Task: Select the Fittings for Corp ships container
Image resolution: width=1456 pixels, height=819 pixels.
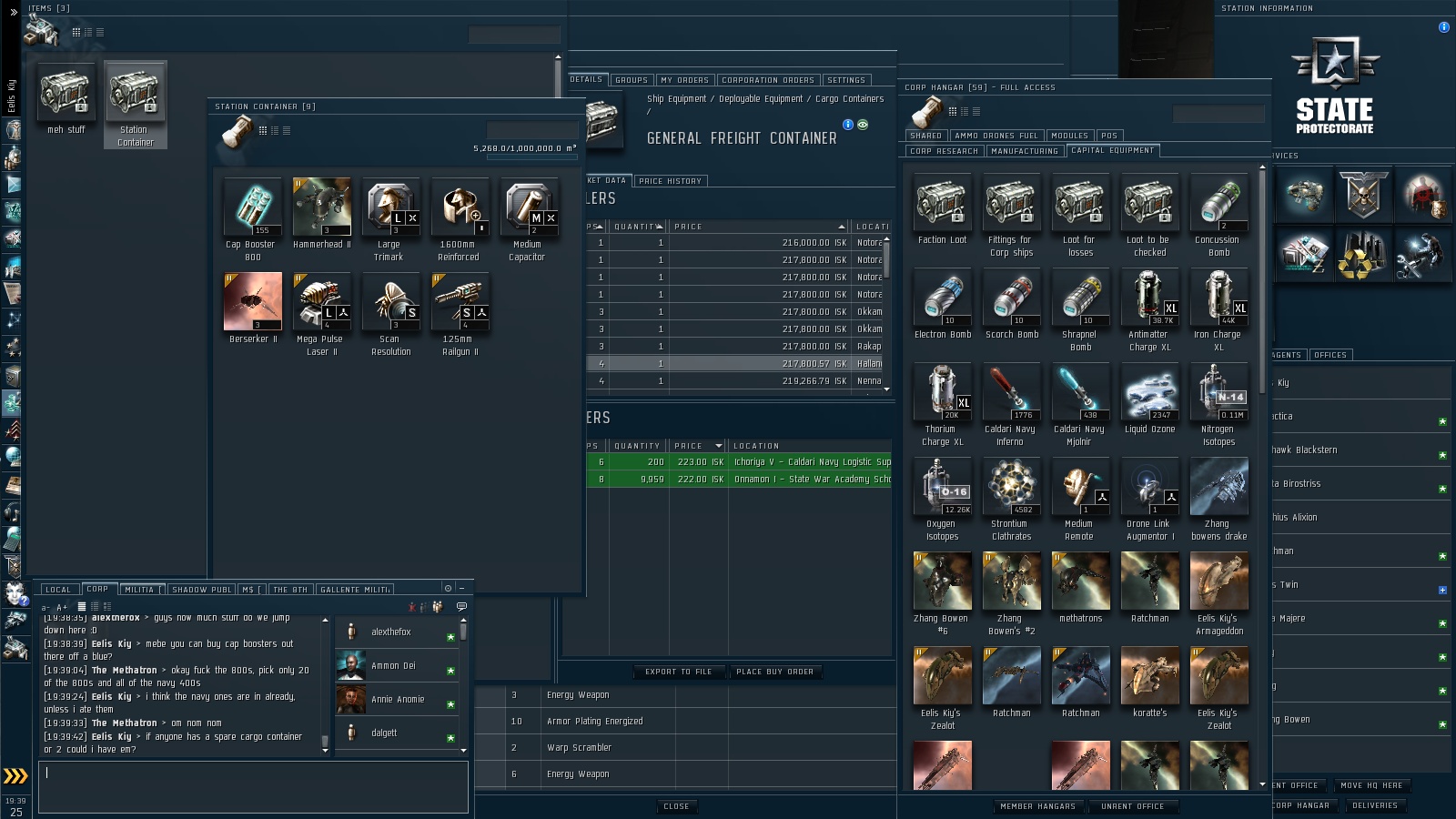Action: click(1011, 202)
